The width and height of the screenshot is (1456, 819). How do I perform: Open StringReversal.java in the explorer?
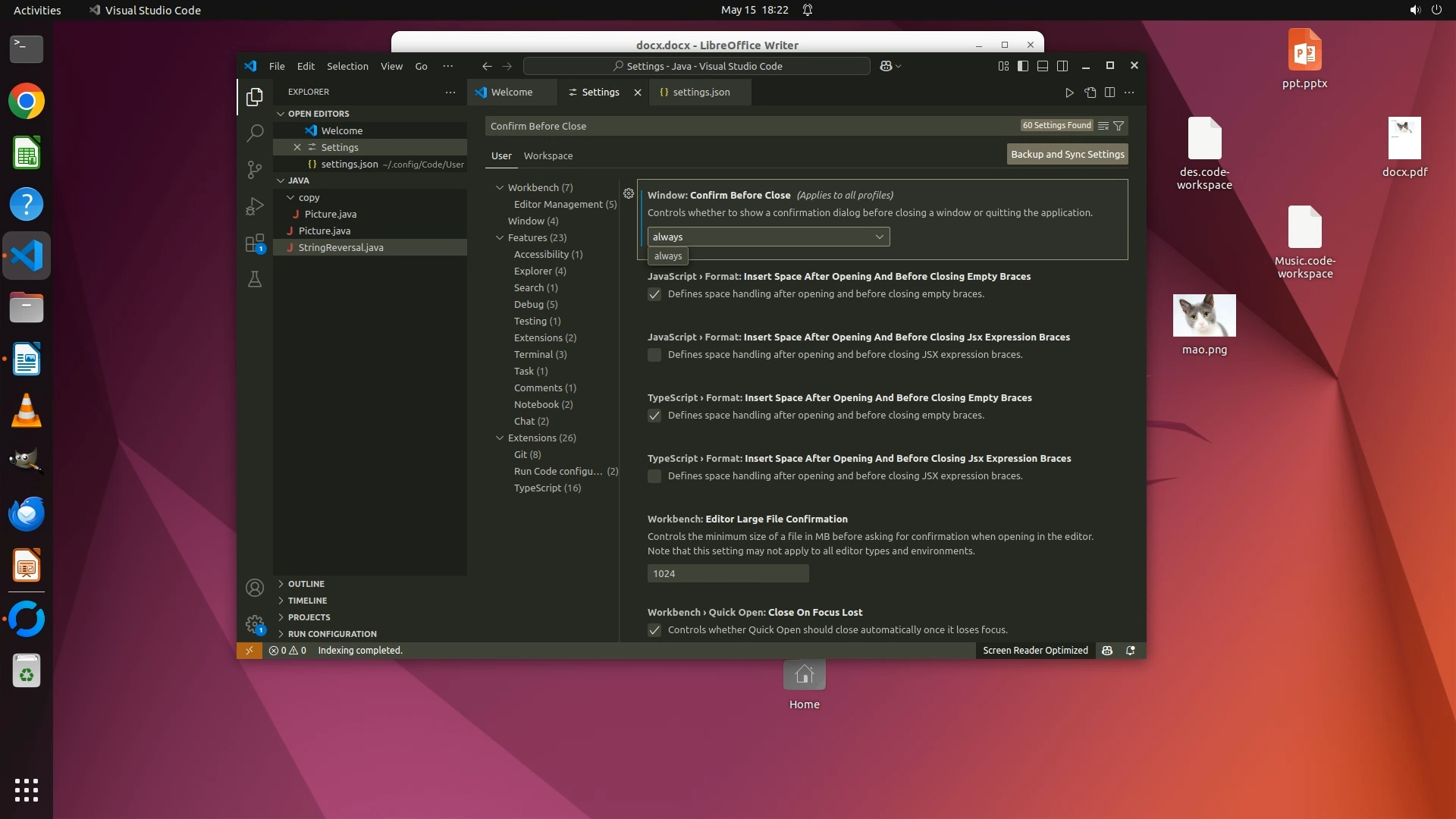click(x=340, y=247)
